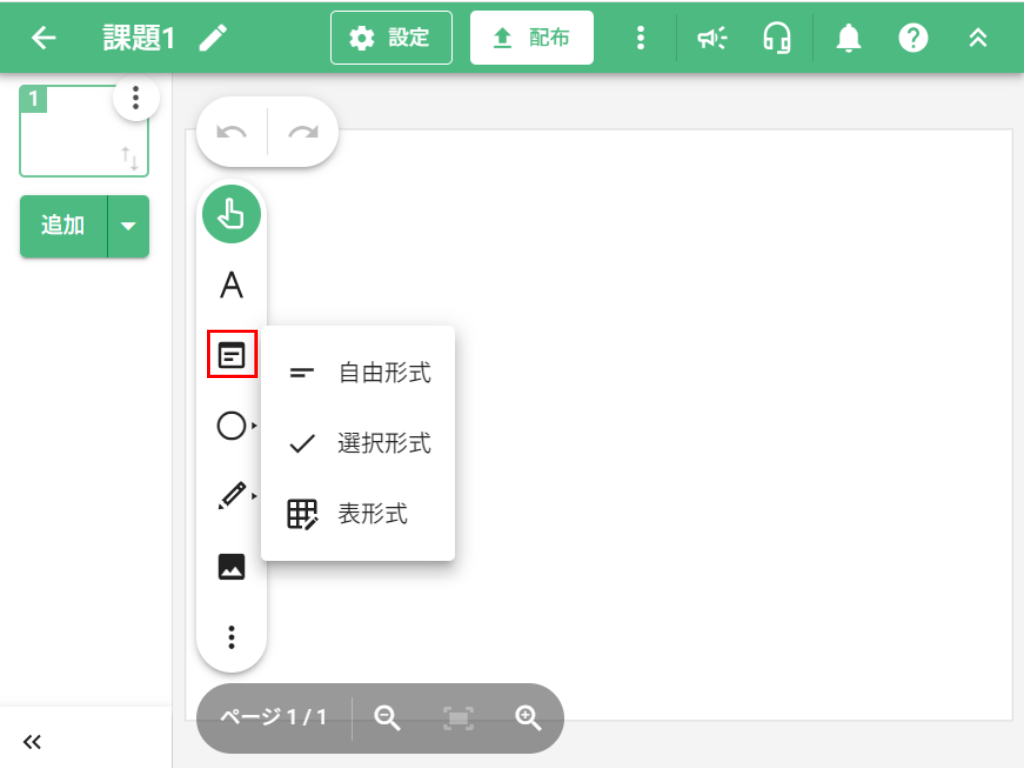This screenshot has width=1024, height=768.
Task: Fit page to screen icon
Action: (x=458, y=718)
